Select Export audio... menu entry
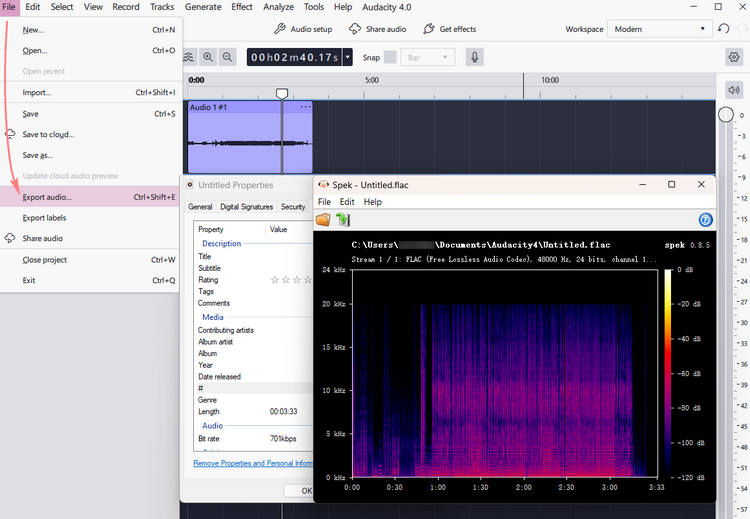This screenshot has width=750, height=519. click(x=91, y=197)
